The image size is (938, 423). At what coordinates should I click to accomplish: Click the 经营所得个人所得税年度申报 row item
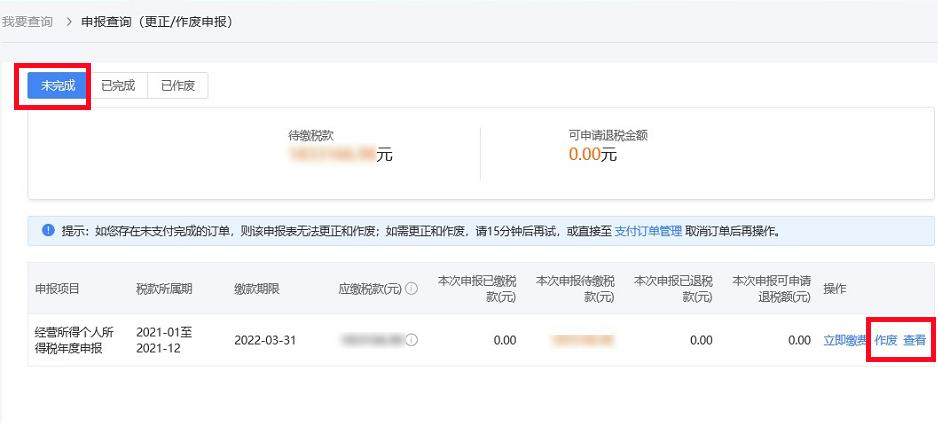coord(76,340)
